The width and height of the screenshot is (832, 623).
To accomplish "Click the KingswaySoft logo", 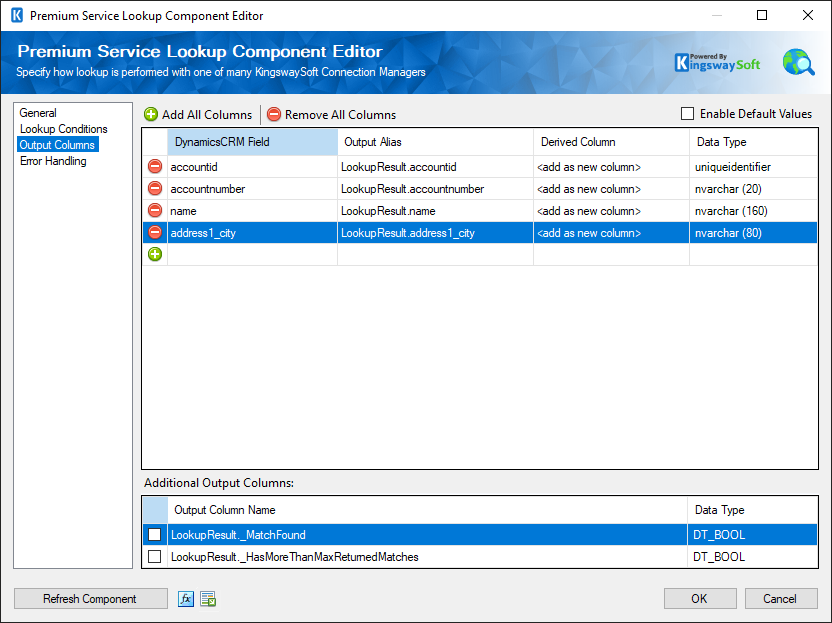I will pyautogui.click(x=717, y=63).
